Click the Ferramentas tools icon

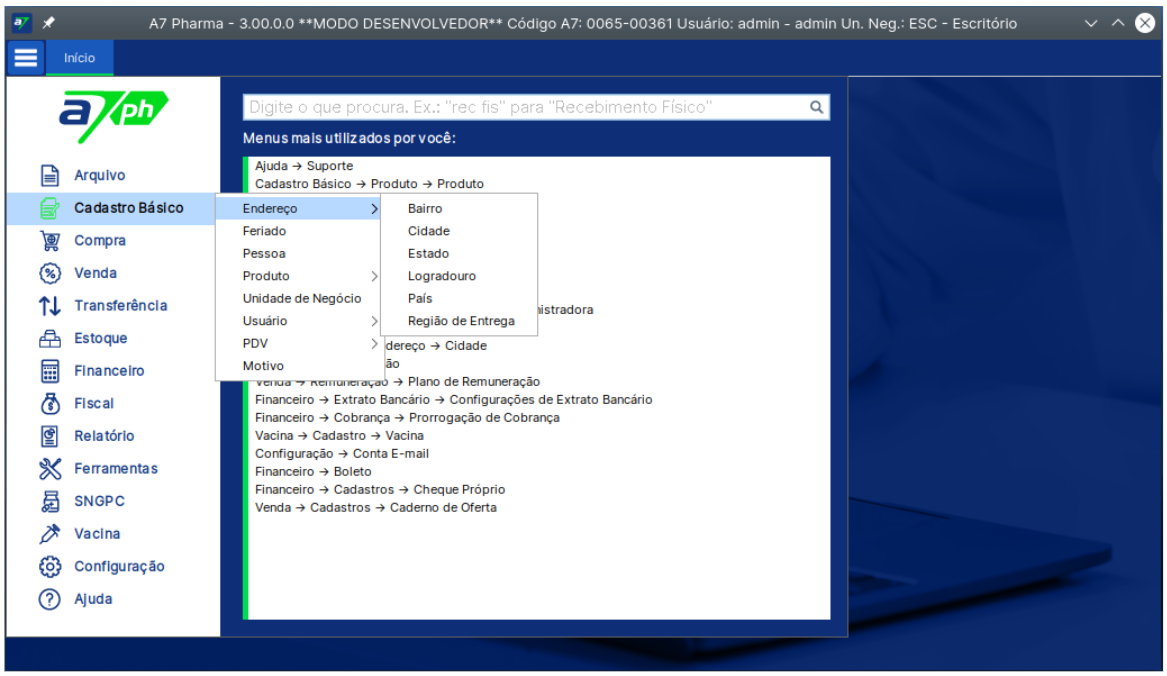50,469
